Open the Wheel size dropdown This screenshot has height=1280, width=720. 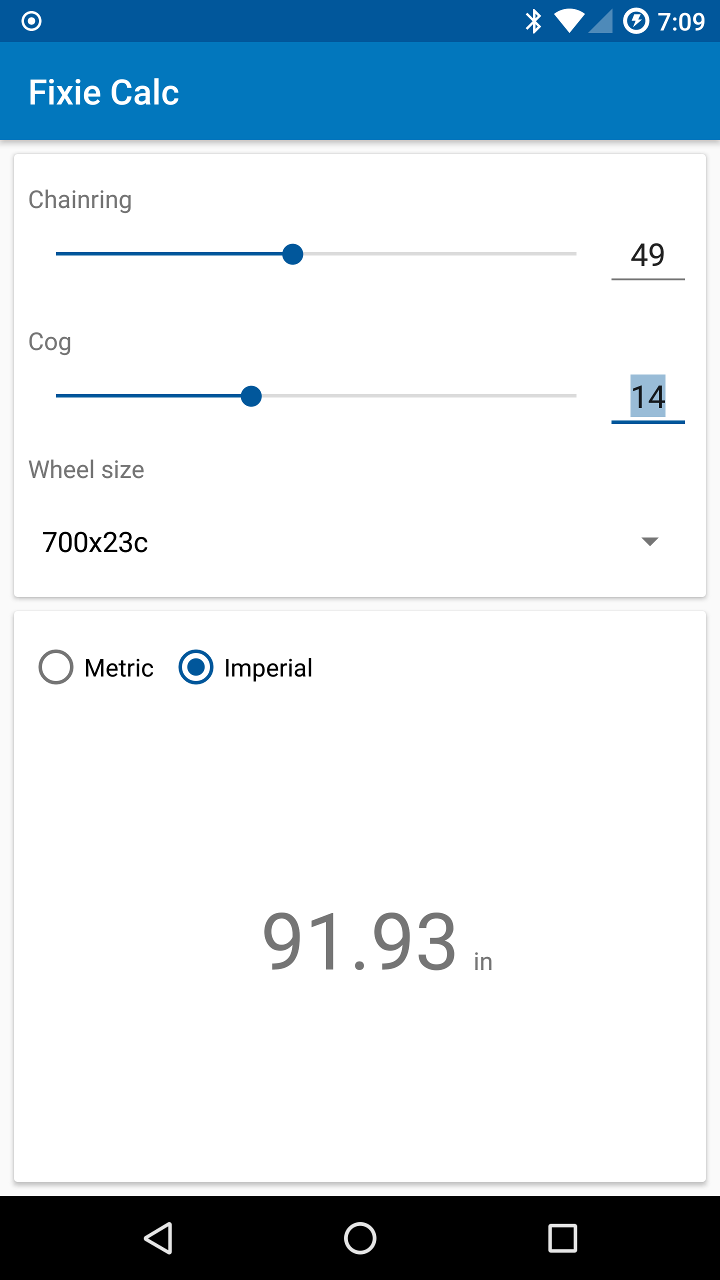click(350, 541)
